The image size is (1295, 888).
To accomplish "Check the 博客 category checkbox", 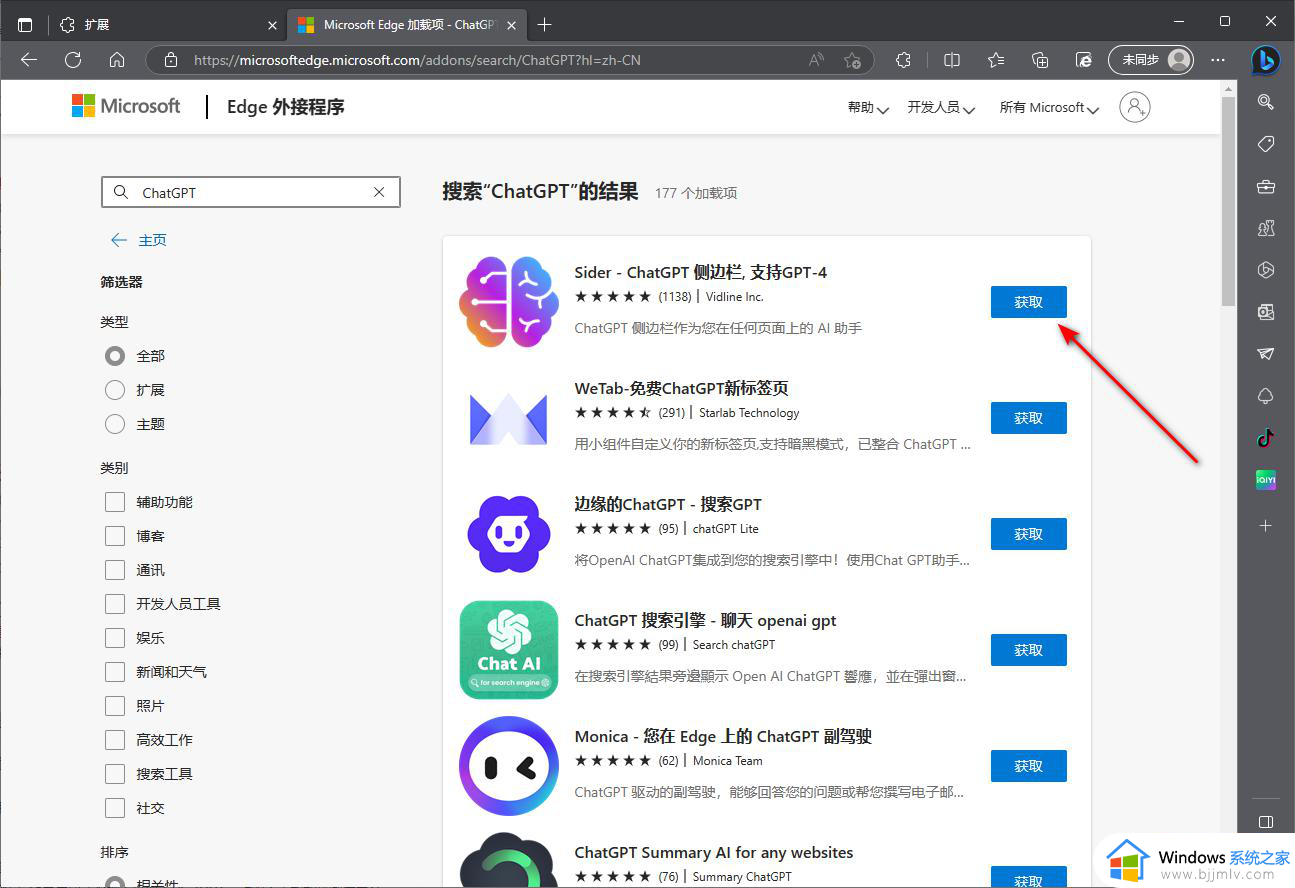I will pos(115,536).
